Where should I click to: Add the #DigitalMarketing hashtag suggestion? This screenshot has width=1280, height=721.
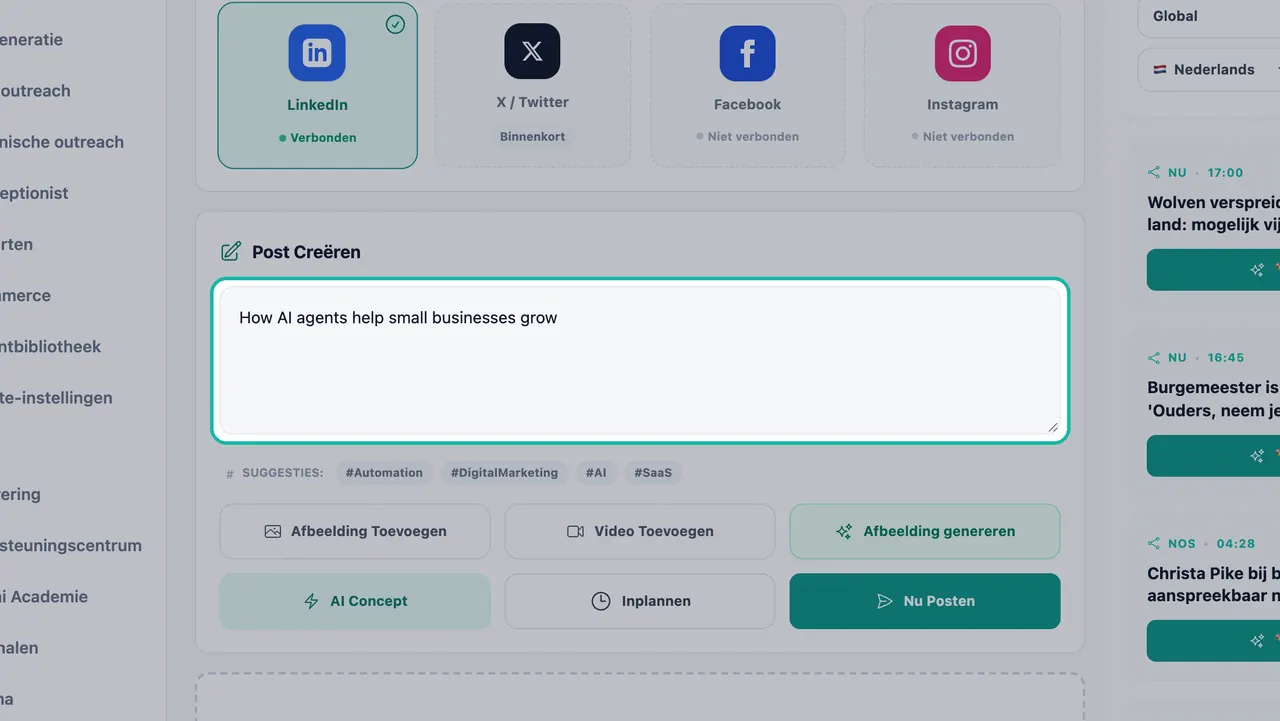tap(504, 473)
